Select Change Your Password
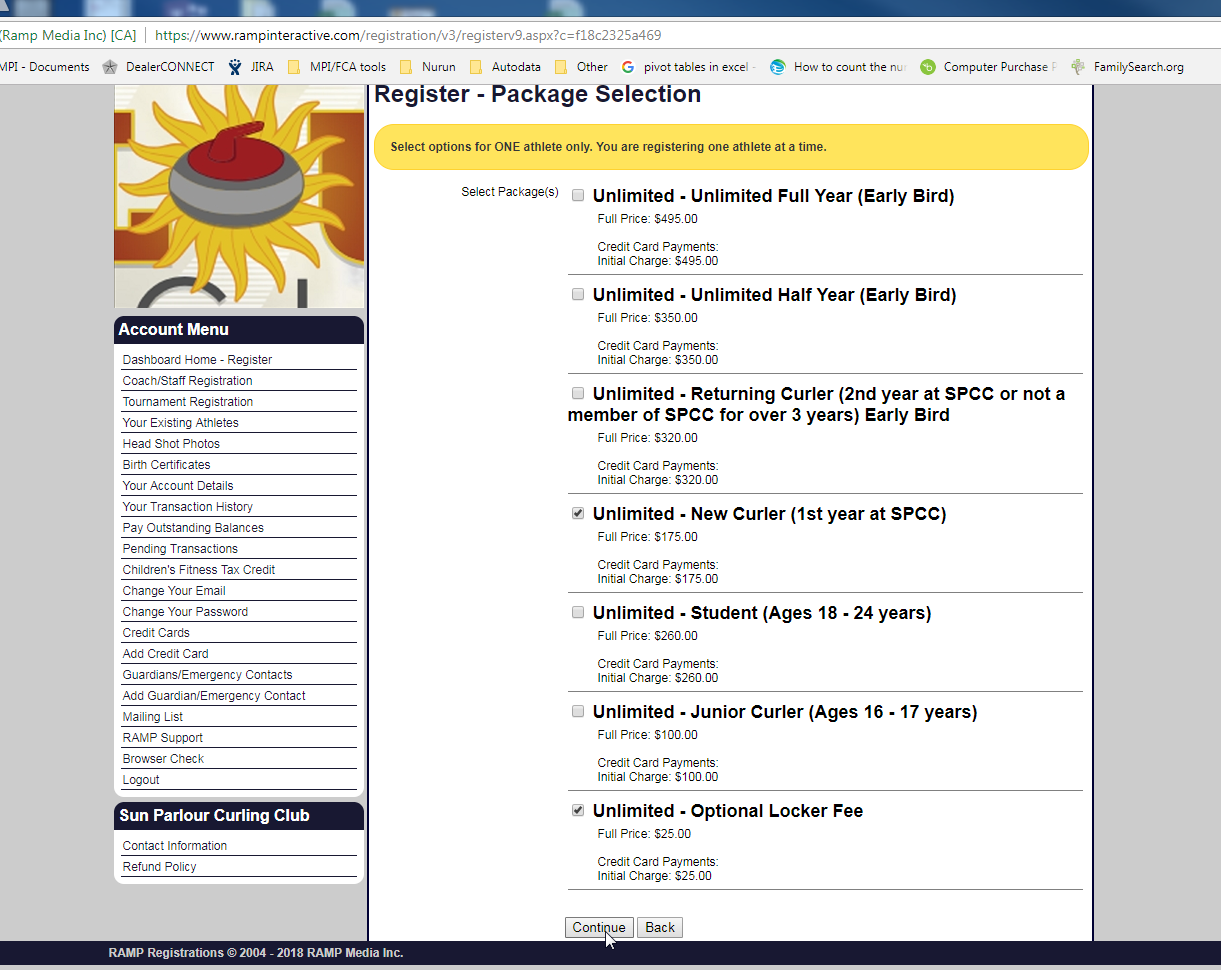Image resolution: width=1221 pixels, height=970 pixels. [185, 612]
